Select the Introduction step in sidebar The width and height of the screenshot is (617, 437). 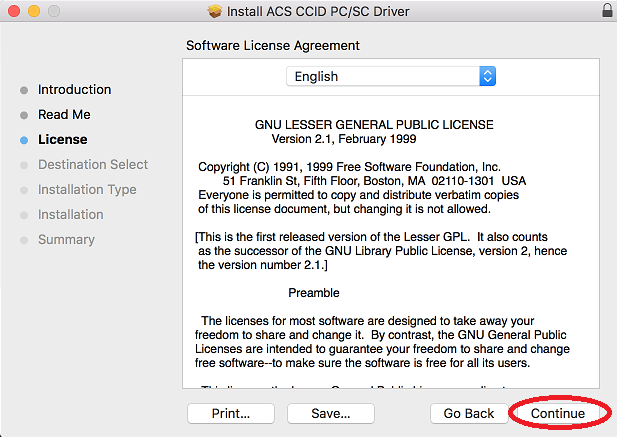point(74,90)
